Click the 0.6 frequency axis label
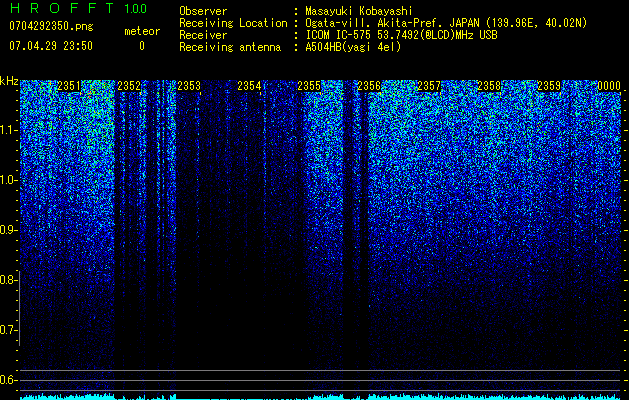The image size is (629, 400). (x=8, y=380)
